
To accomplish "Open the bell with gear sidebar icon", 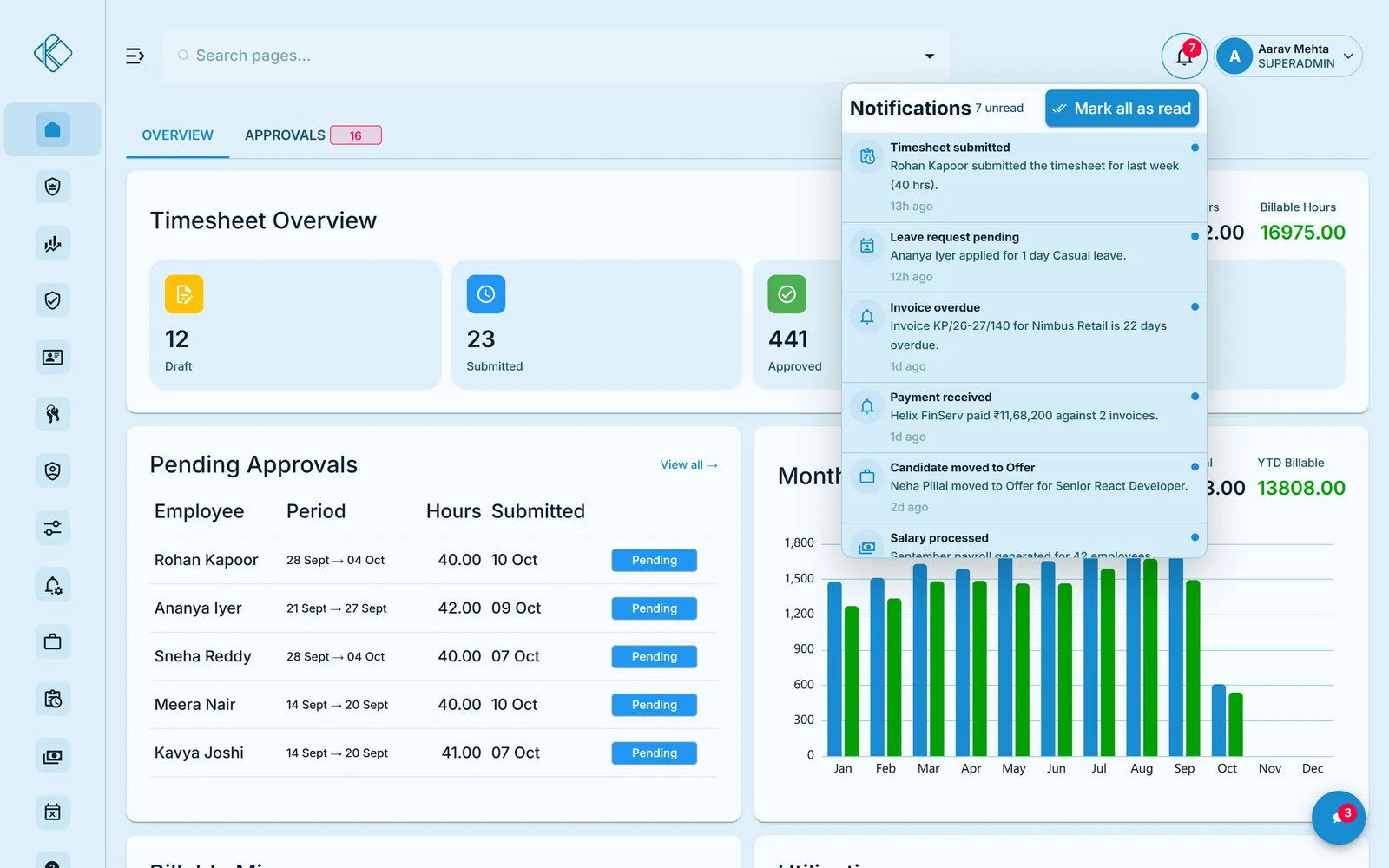I will [x=53, y=585].
